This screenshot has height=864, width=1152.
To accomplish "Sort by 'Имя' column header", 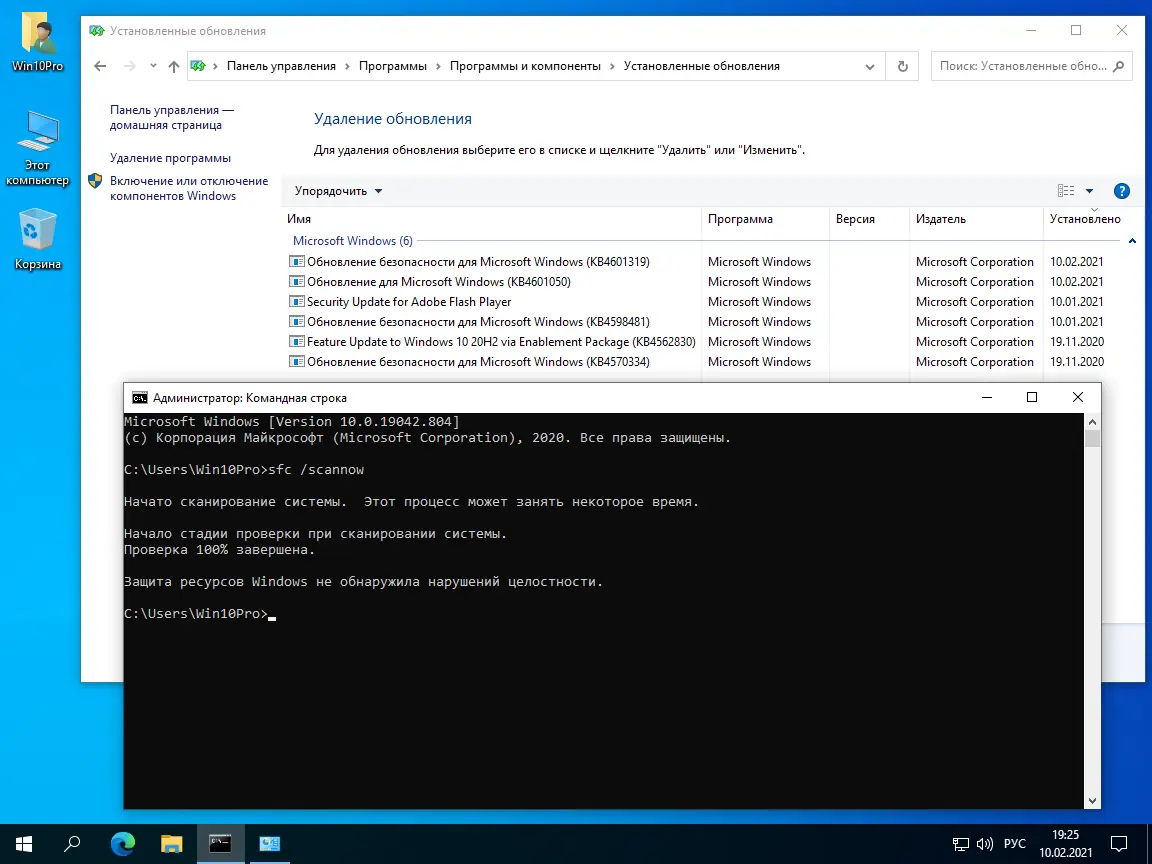I will click(x=492, y=219).
